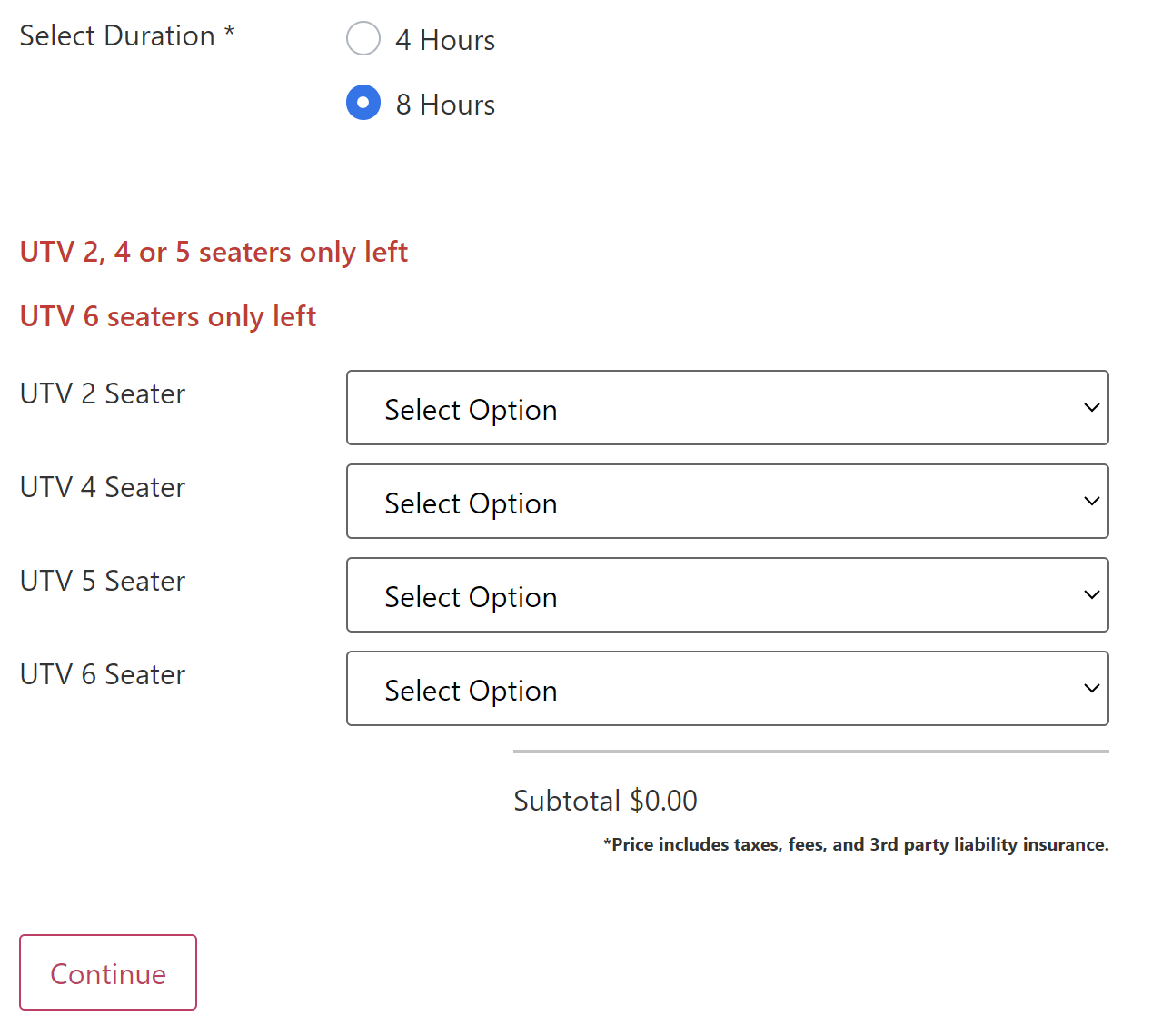Click the Subtotal $0.00 text
1172x1036 pixels.
605,800
